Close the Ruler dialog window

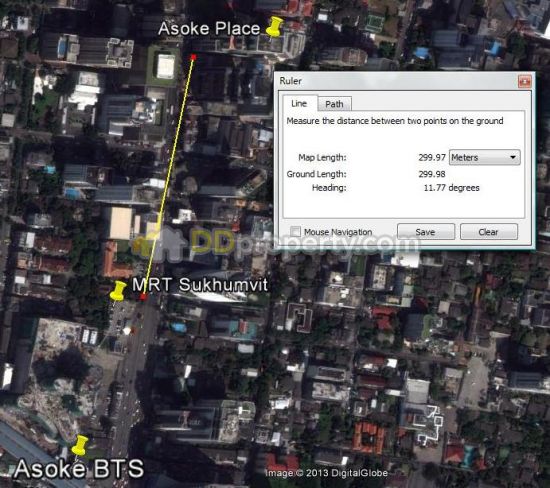(x=524, y=81)
